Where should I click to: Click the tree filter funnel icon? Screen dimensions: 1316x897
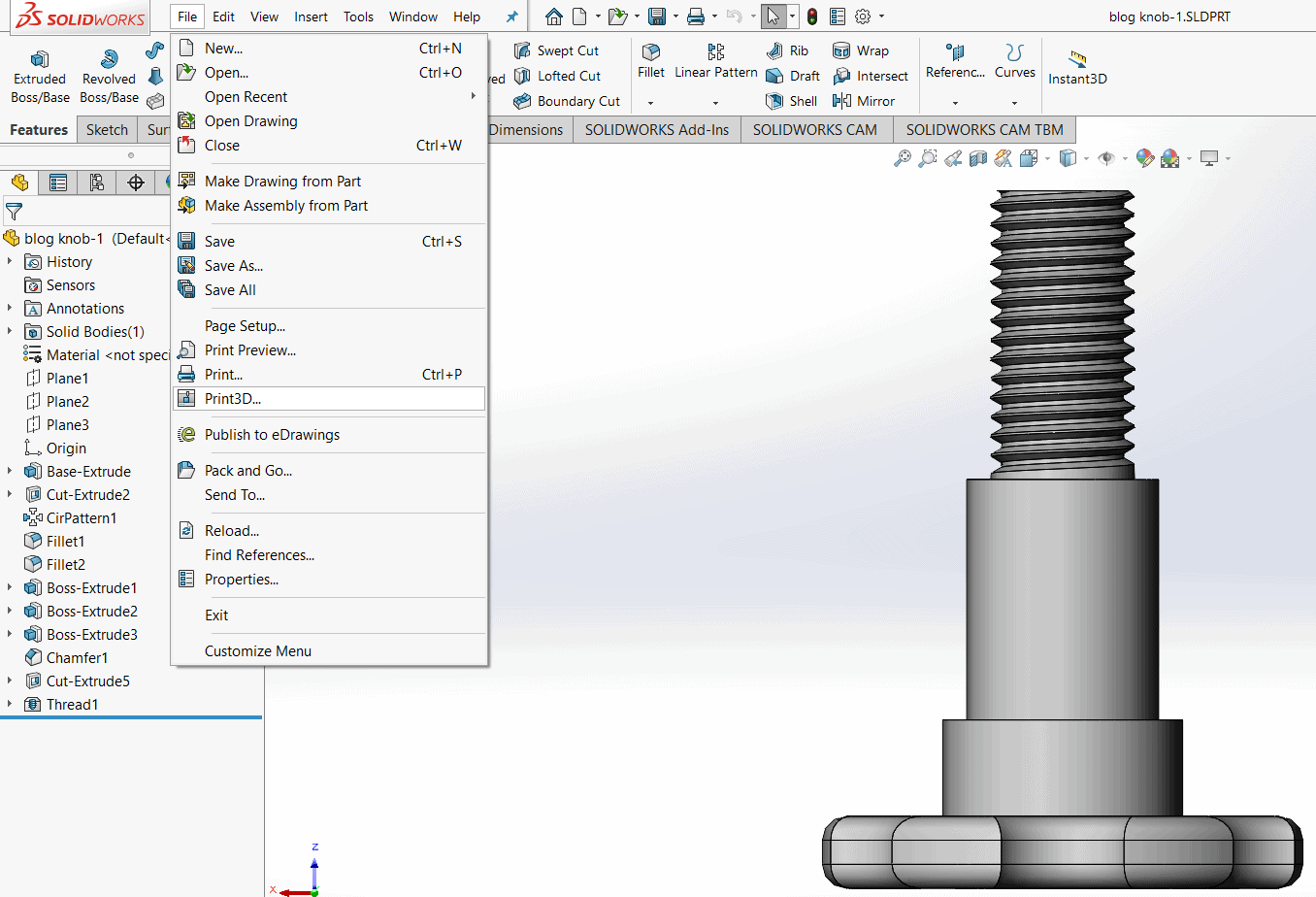click(14, 211)
